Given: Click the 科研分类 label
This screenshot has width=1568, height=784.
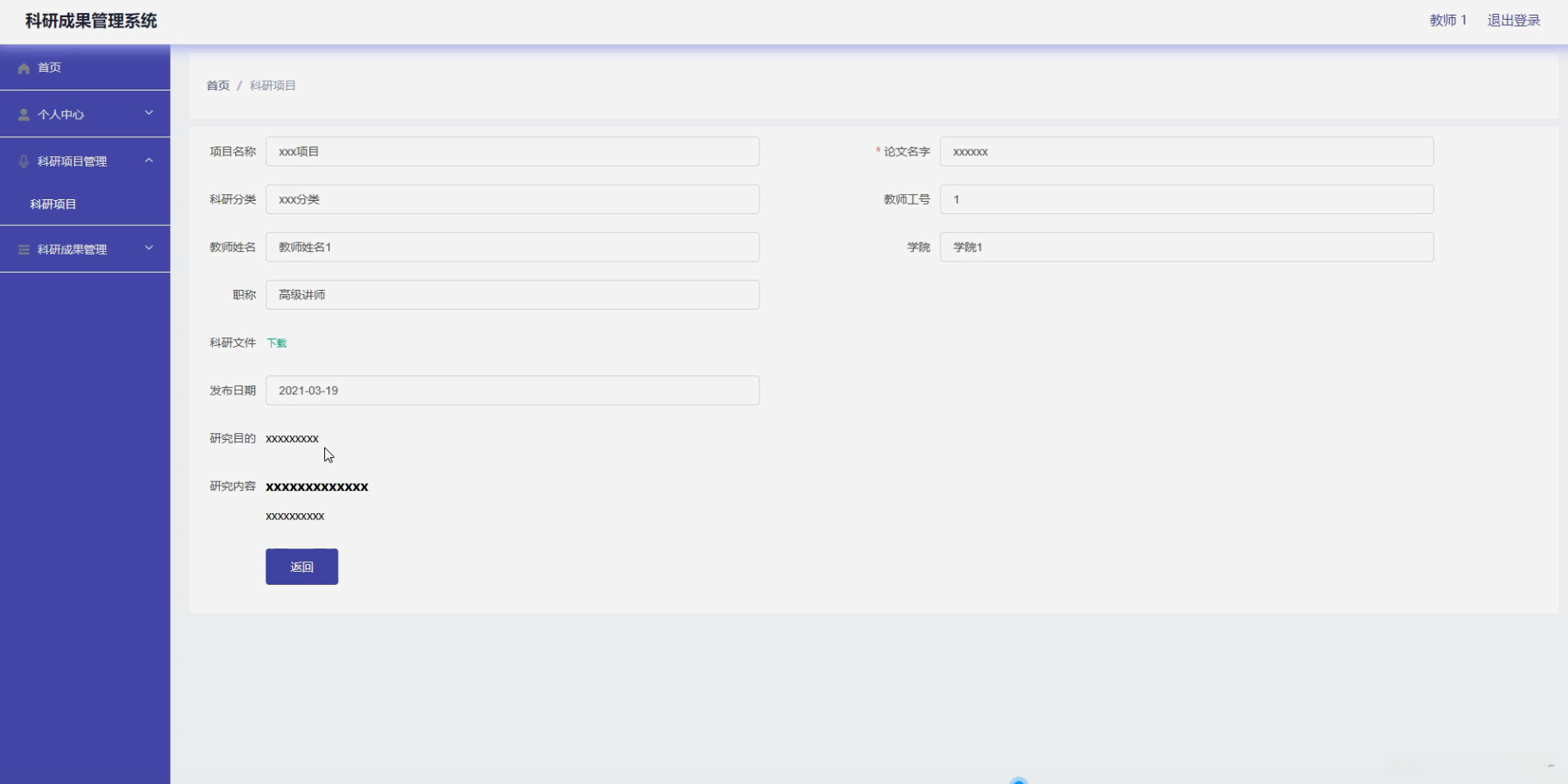Looking at the screenshot, I should (x=233, y=199).
